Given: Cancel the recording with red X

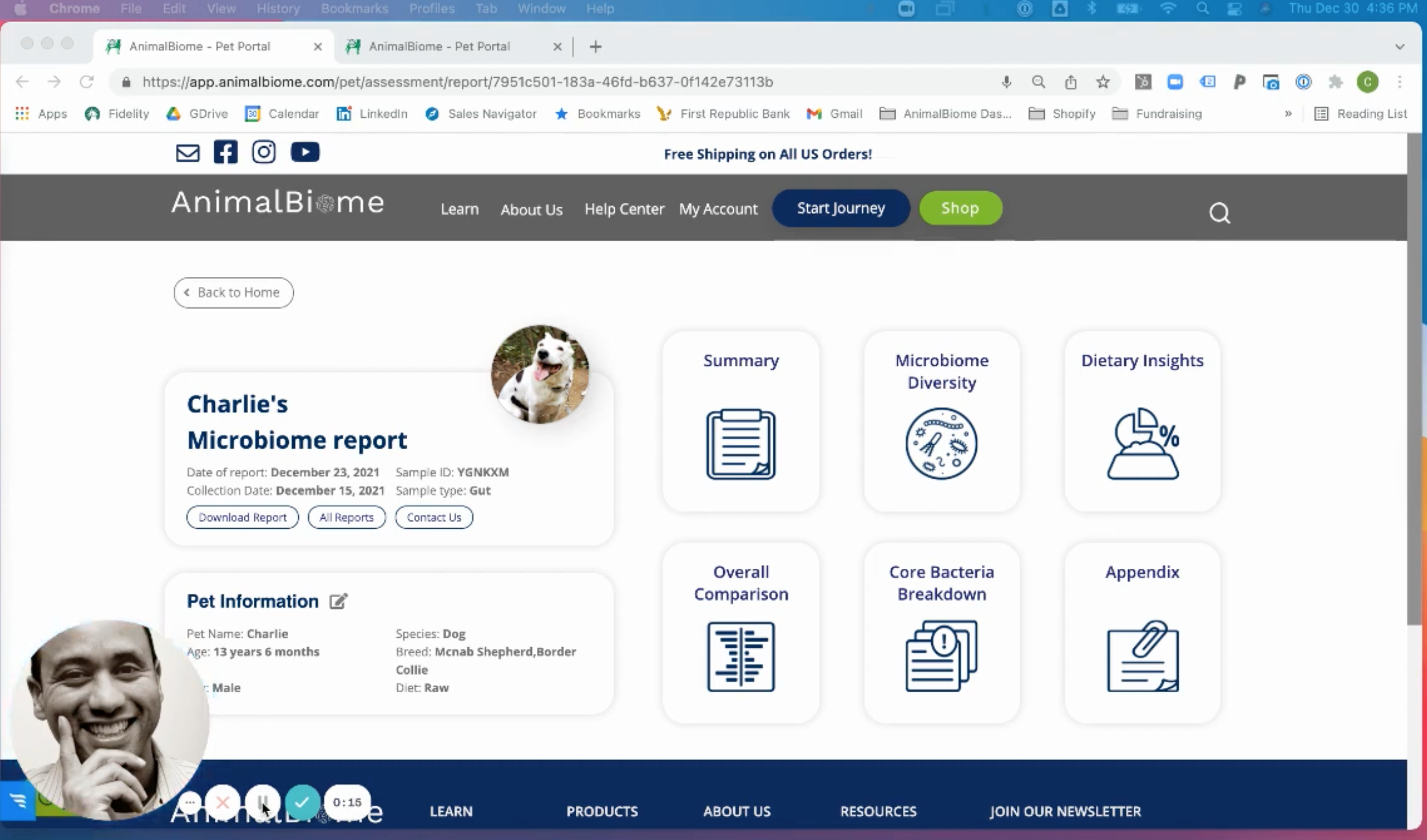Looking at the screenshot, I should point(223,802).
